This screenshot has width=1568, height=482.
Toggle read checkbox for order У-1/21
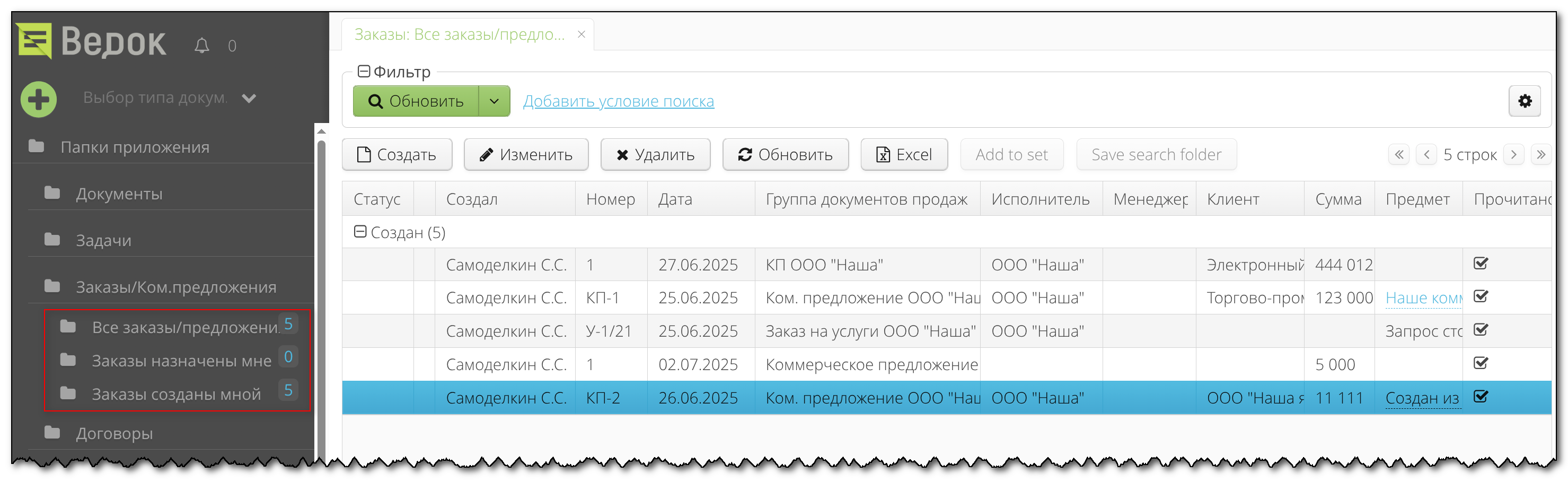pyautogui.click(x=1481, y=330)
